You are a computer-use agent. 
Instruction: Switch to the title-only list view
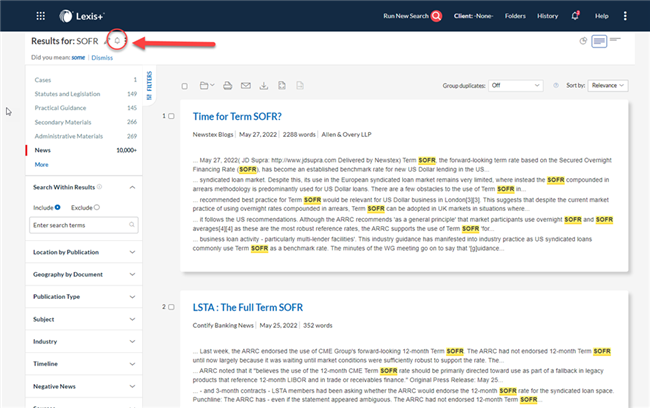click(615, 40)
